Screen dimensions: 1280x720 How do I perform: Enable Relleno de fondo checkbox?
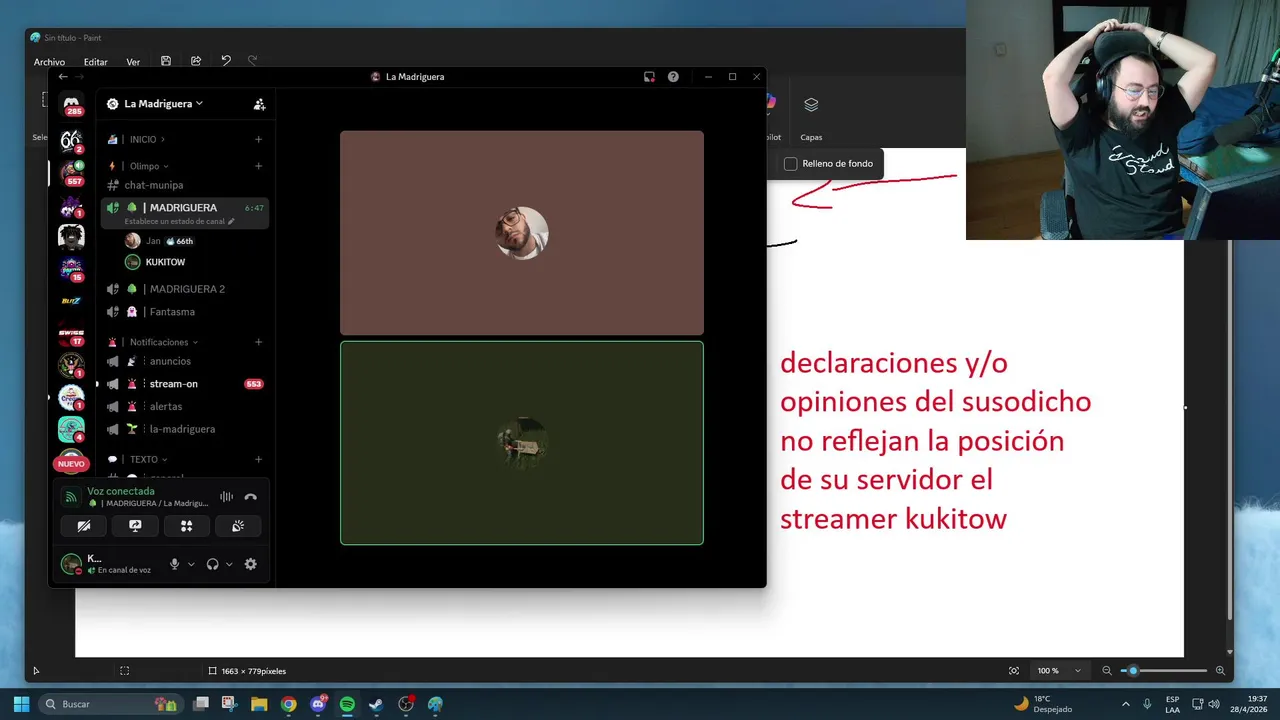click(790, 164)
